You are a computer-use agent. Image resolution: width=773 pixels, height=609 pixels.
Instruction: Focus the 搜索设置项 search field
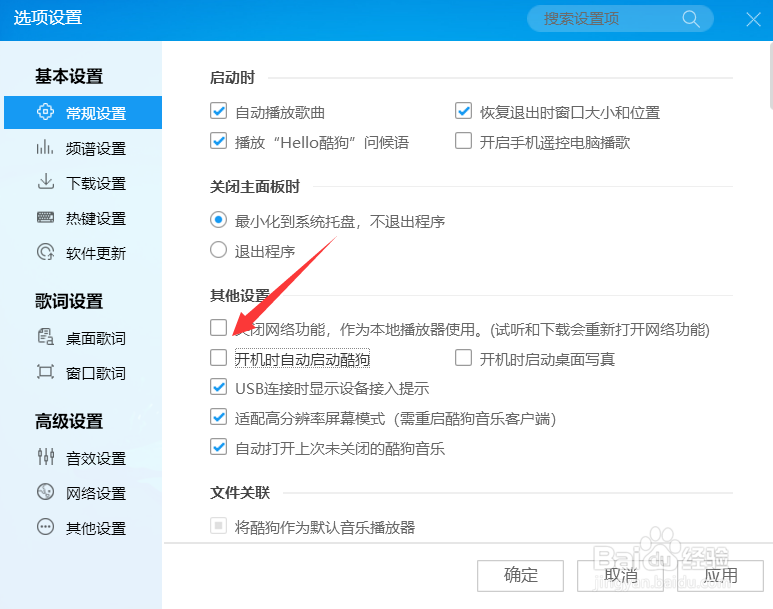pyautogui.click(x=620, y=19)
